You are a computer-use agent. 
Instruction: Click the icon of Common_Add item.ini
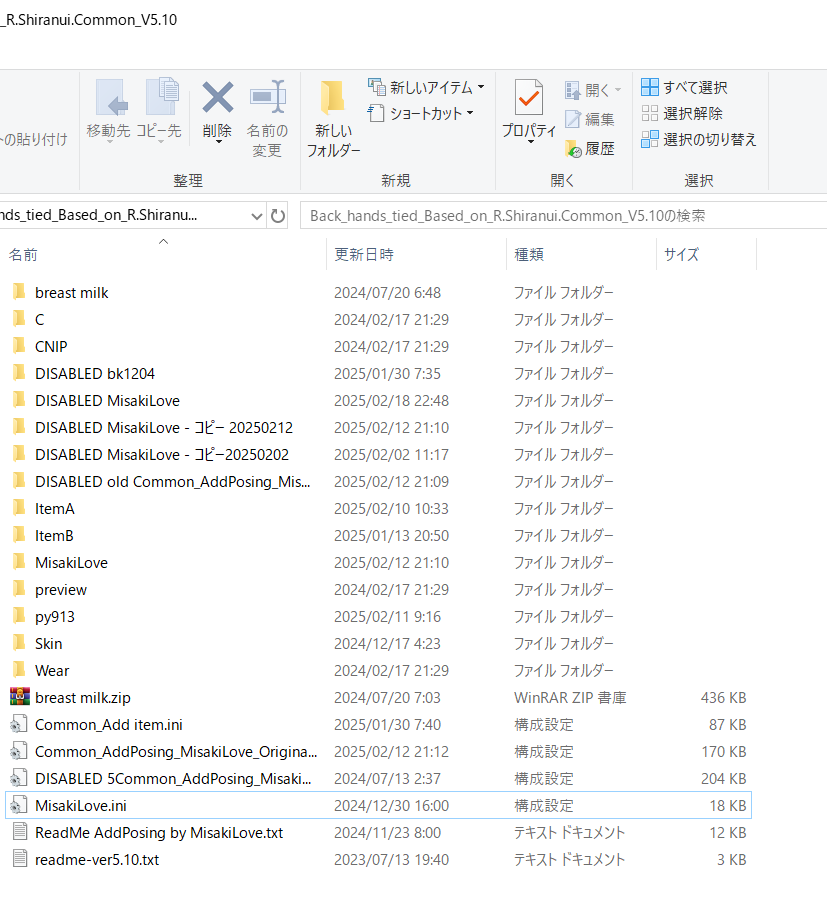[x=19, y=724]
